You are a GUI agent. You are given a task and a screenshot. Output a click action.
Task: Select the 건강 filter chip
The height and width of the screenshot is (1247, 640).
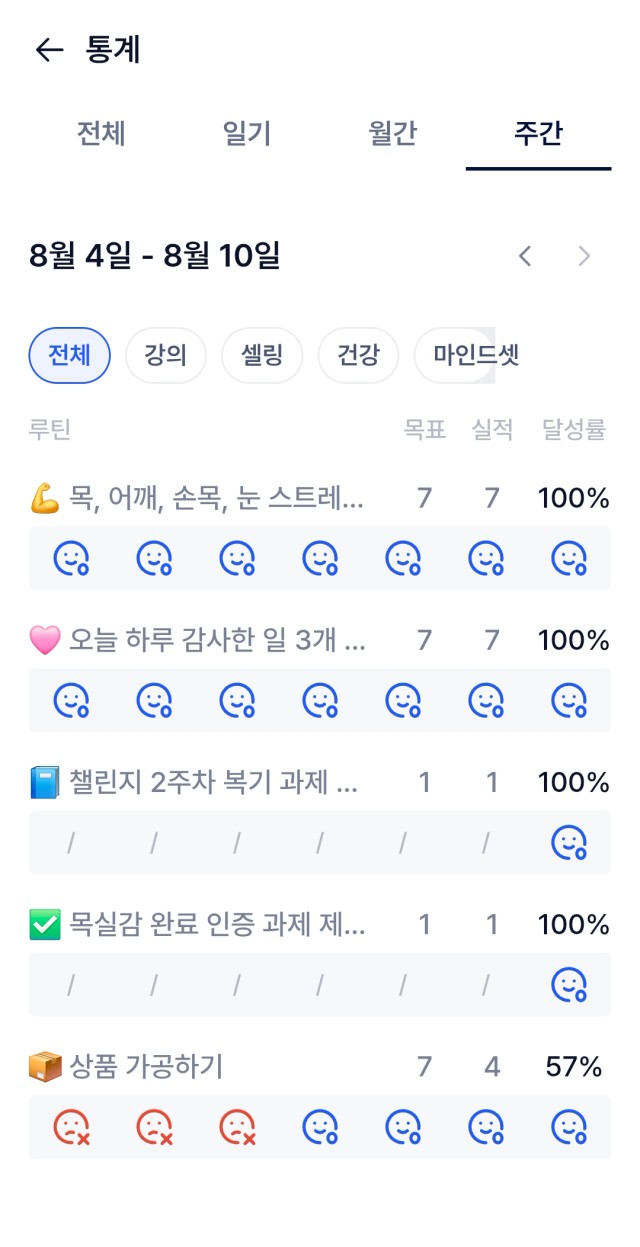point(358,355)
